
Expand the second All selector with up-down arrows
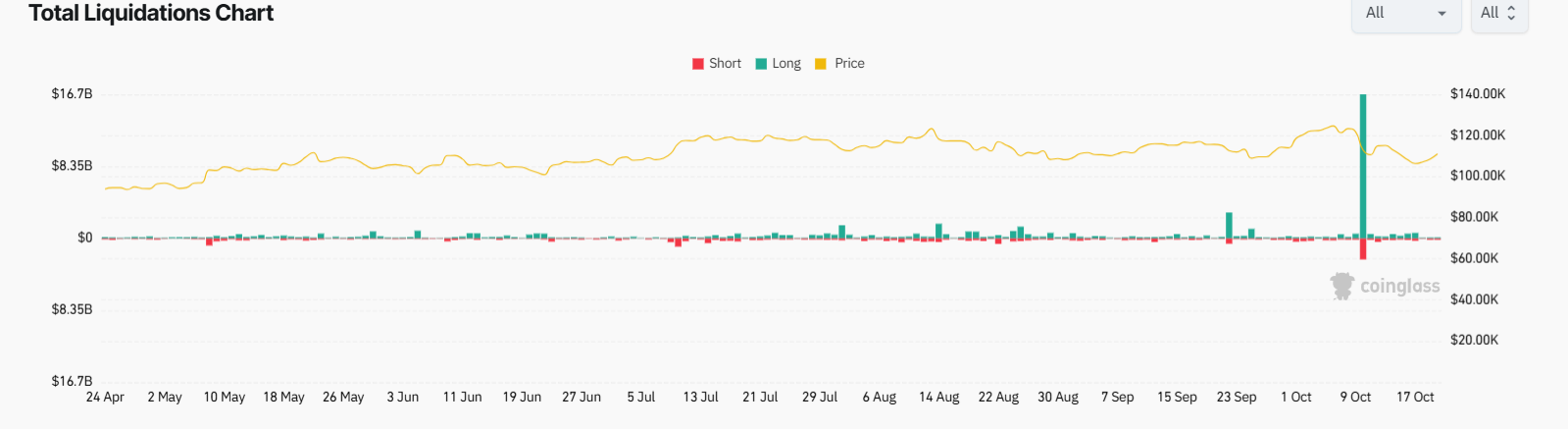point(1498,13)
